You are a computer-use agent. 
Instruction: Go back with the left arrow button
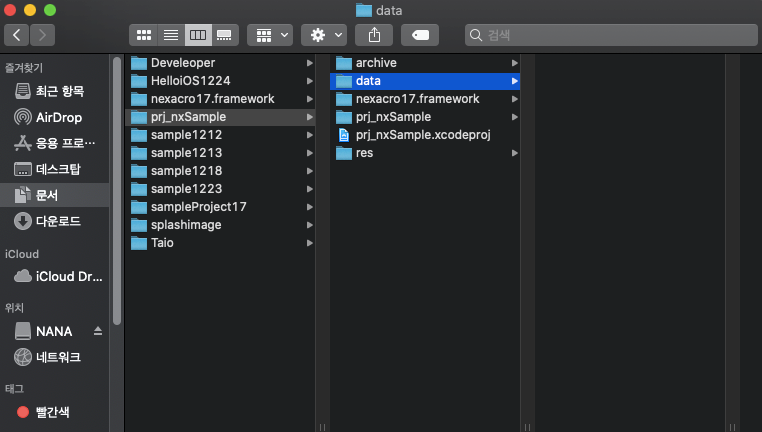18,35
